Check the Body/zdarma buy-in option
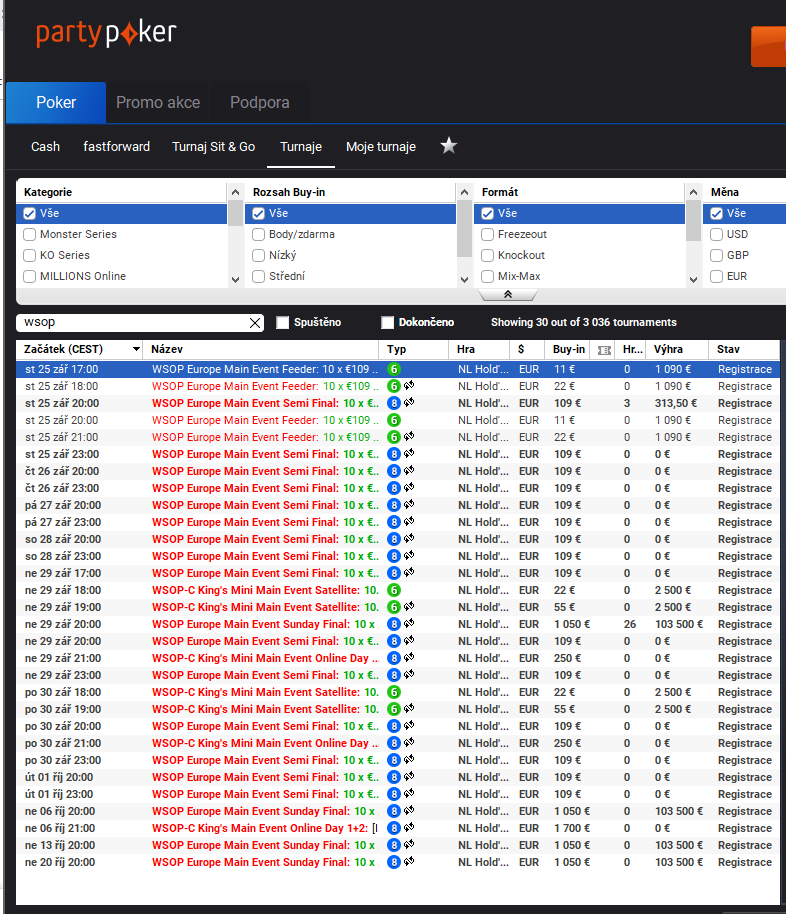The height and width of the screenshot is (914, 786). tap(258, 234)
